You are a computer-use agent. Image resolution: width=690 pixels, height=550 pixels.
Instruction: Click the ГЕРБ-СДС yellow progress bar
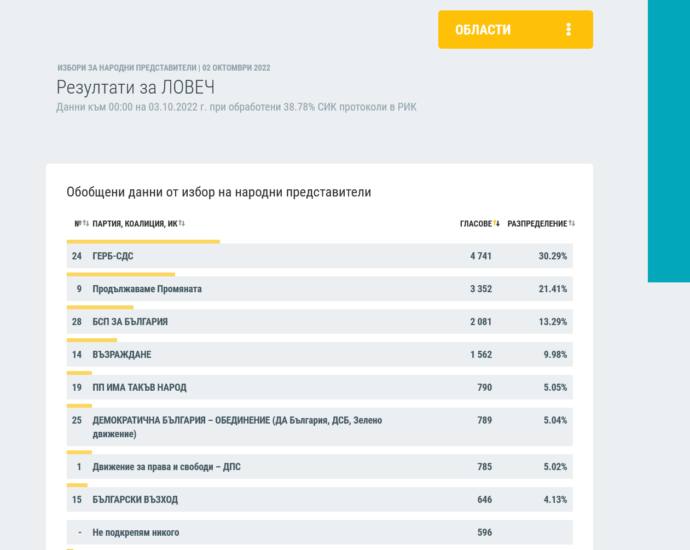click(x=143, y=242)
